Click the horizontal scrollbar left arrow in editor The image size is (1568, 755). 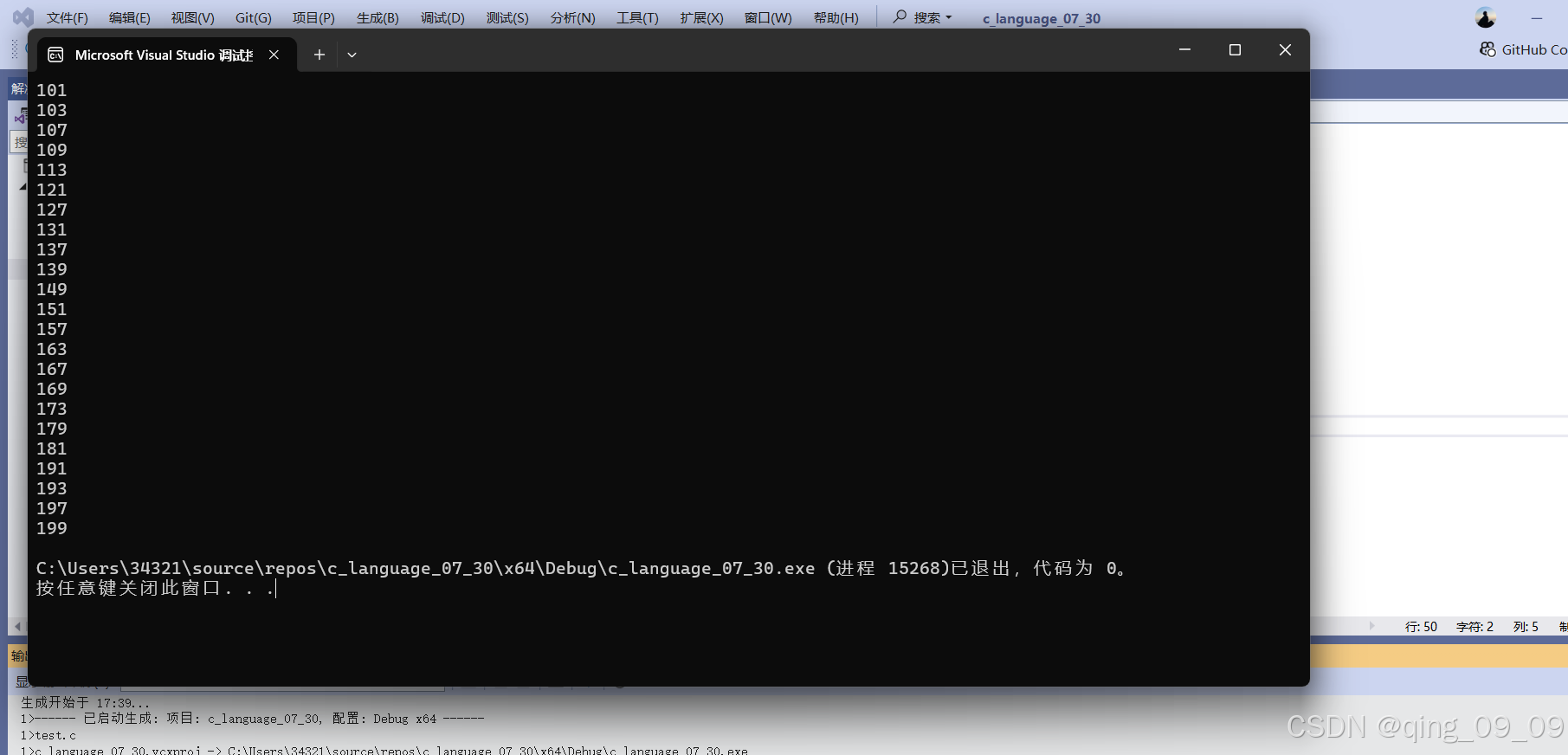[17, 626]
